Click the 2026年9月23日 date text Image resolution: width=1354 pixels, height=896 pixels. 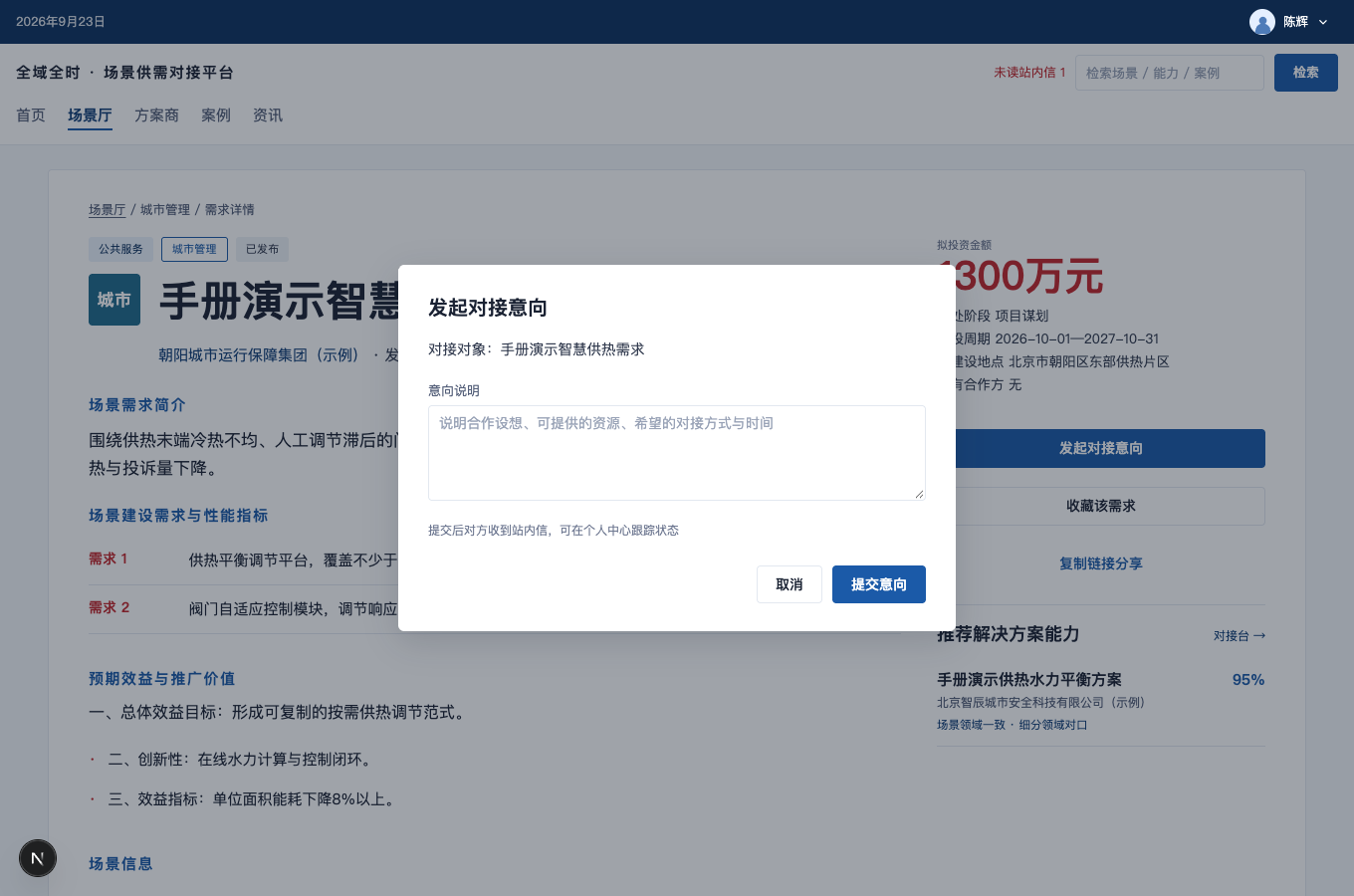click(x=61, y=22)
